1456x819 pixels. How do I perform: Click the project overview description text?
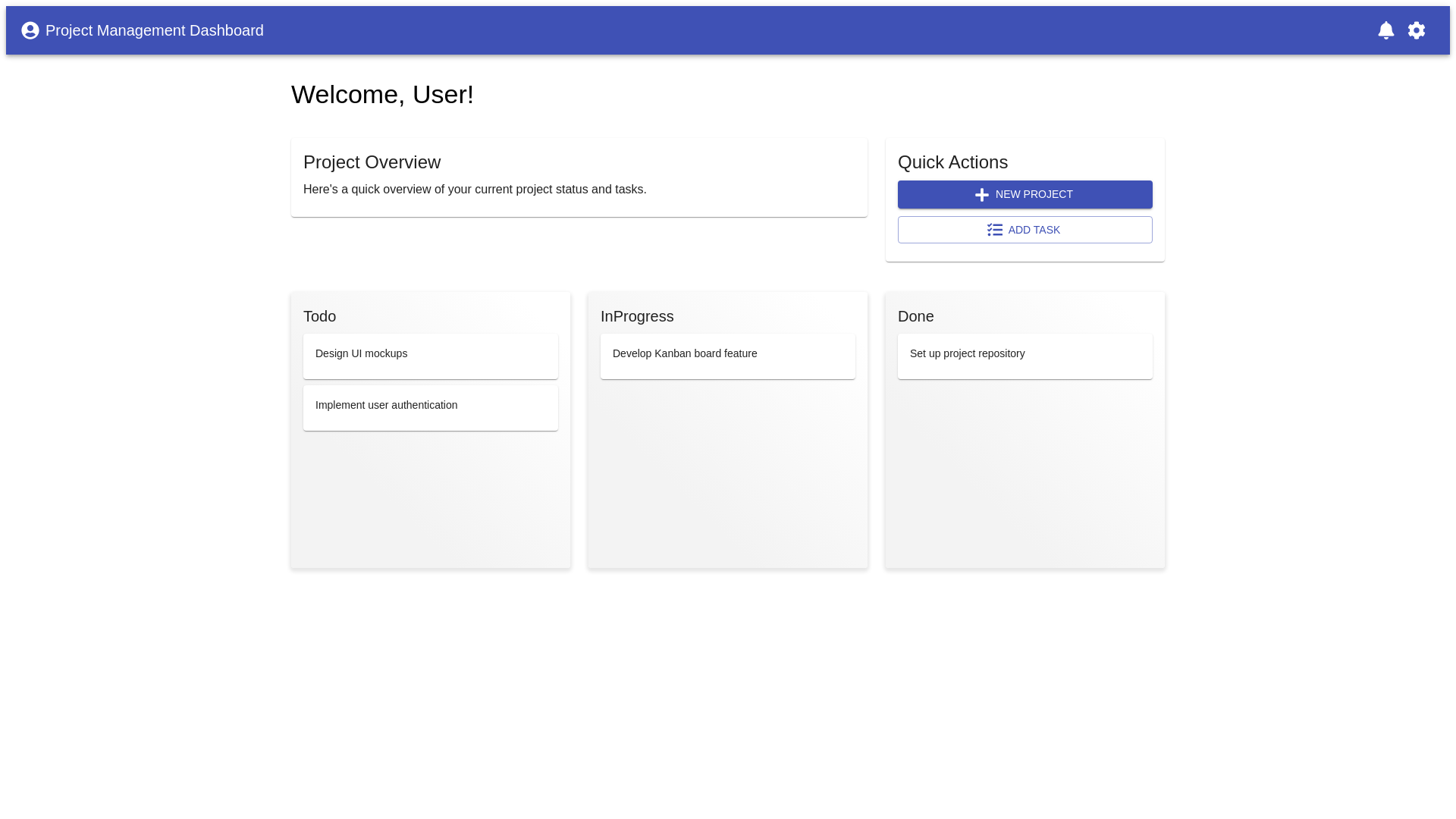pyautogui.click(x=475, y=190)
